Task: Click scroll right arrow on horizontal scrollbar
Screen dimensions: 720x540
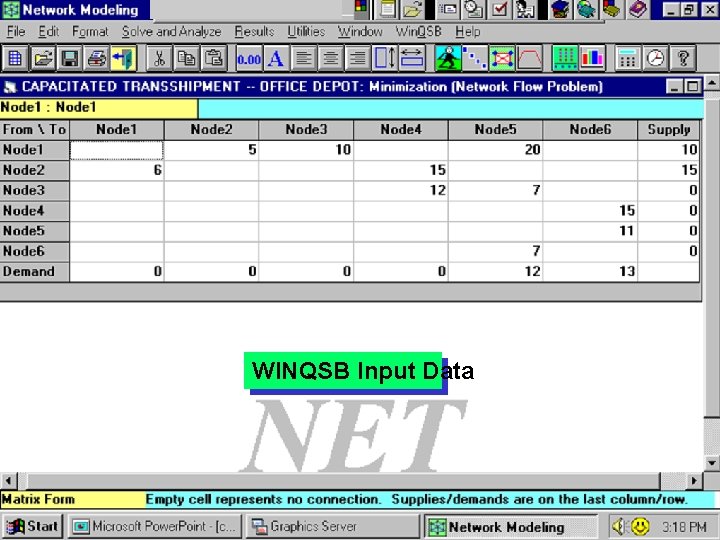Action: point(694,481)
